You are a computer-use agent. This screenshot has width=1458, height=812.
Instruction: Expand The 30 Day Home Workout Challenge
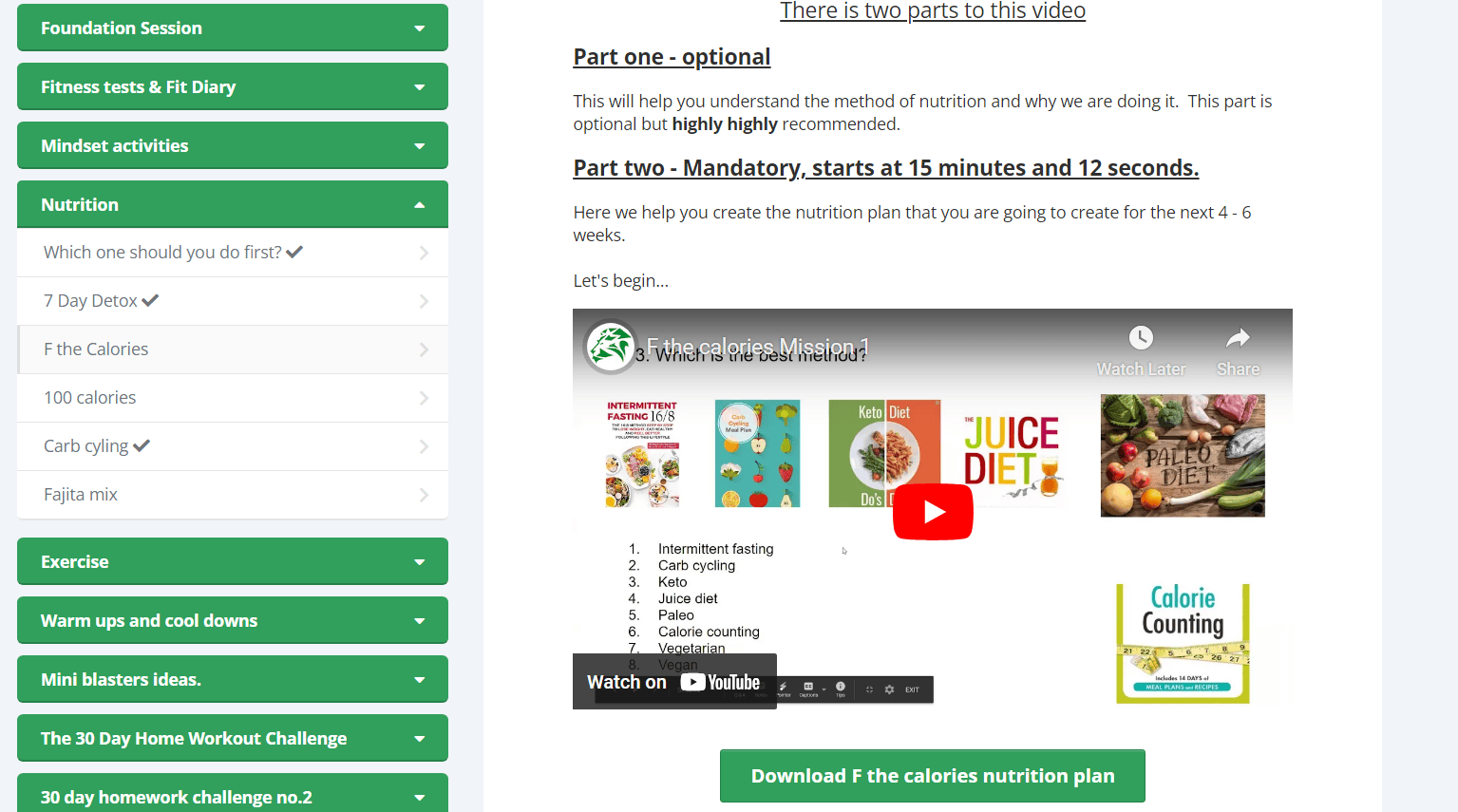[233, 738]
